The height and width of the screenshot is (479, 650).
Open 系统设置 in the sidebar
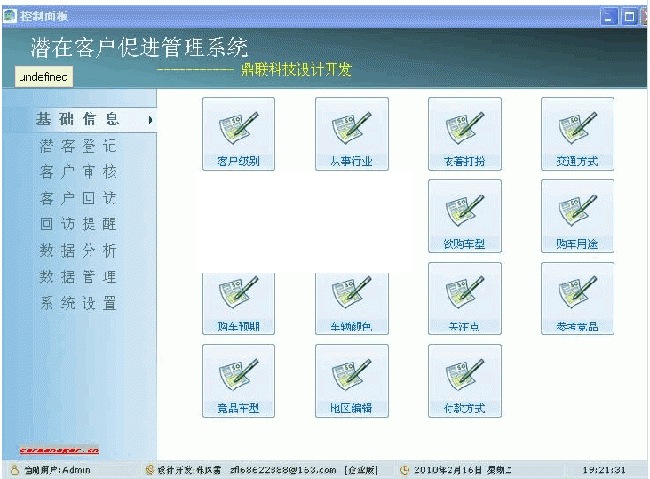click(78, 303)
